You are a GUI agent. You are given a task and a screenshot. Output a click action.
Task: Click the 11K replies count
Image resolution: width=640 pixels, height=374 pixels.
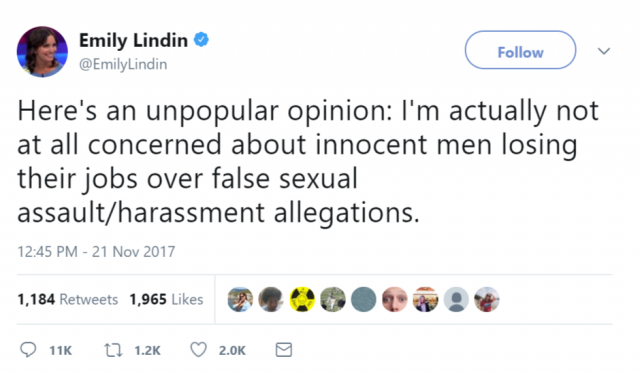point(60,351)
